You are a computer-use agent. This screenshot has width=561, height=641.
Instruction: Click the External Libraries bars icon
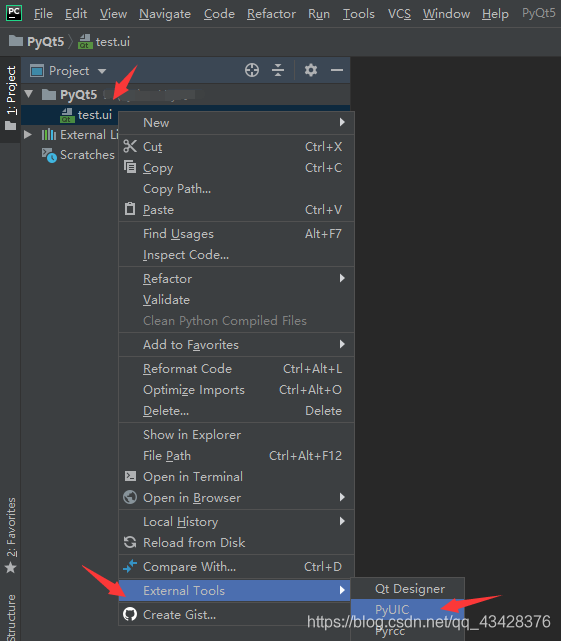49,134
